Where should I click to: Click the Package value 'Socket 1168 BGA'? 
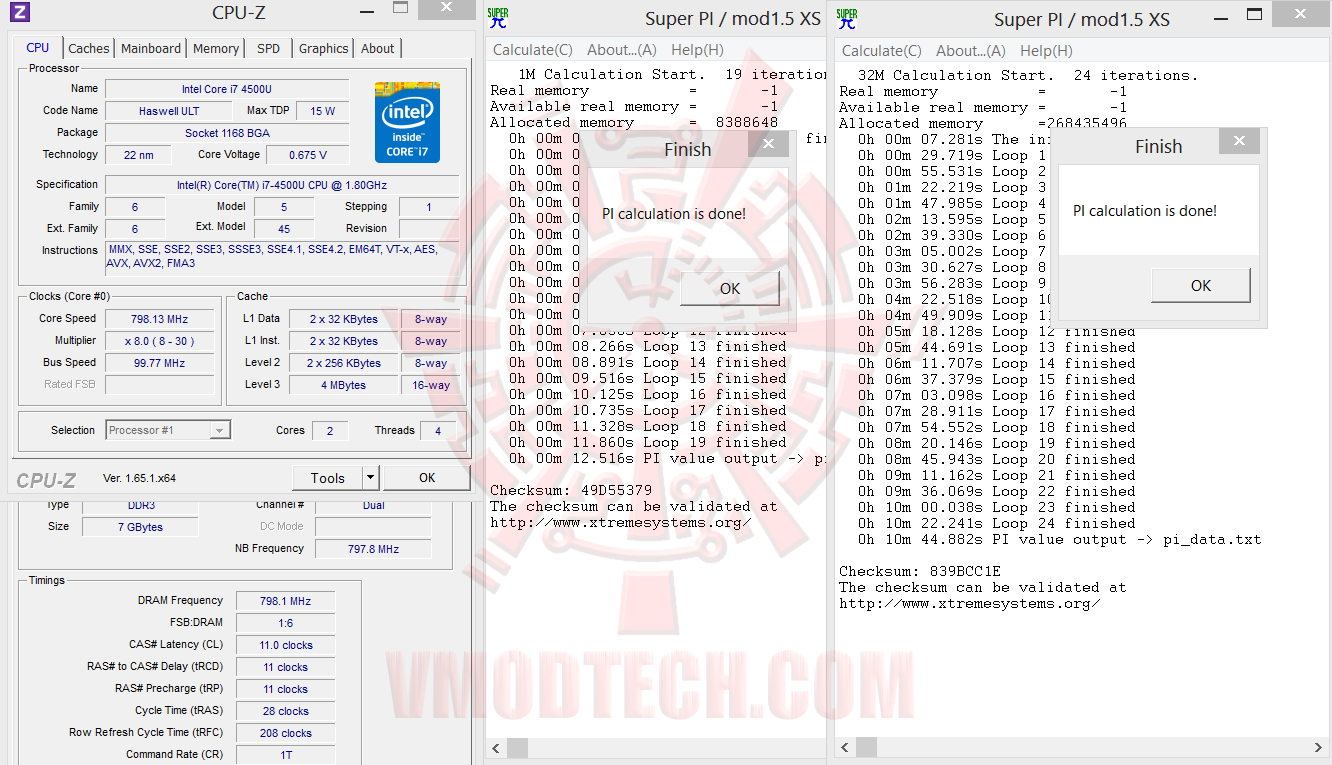coord(227,133)
